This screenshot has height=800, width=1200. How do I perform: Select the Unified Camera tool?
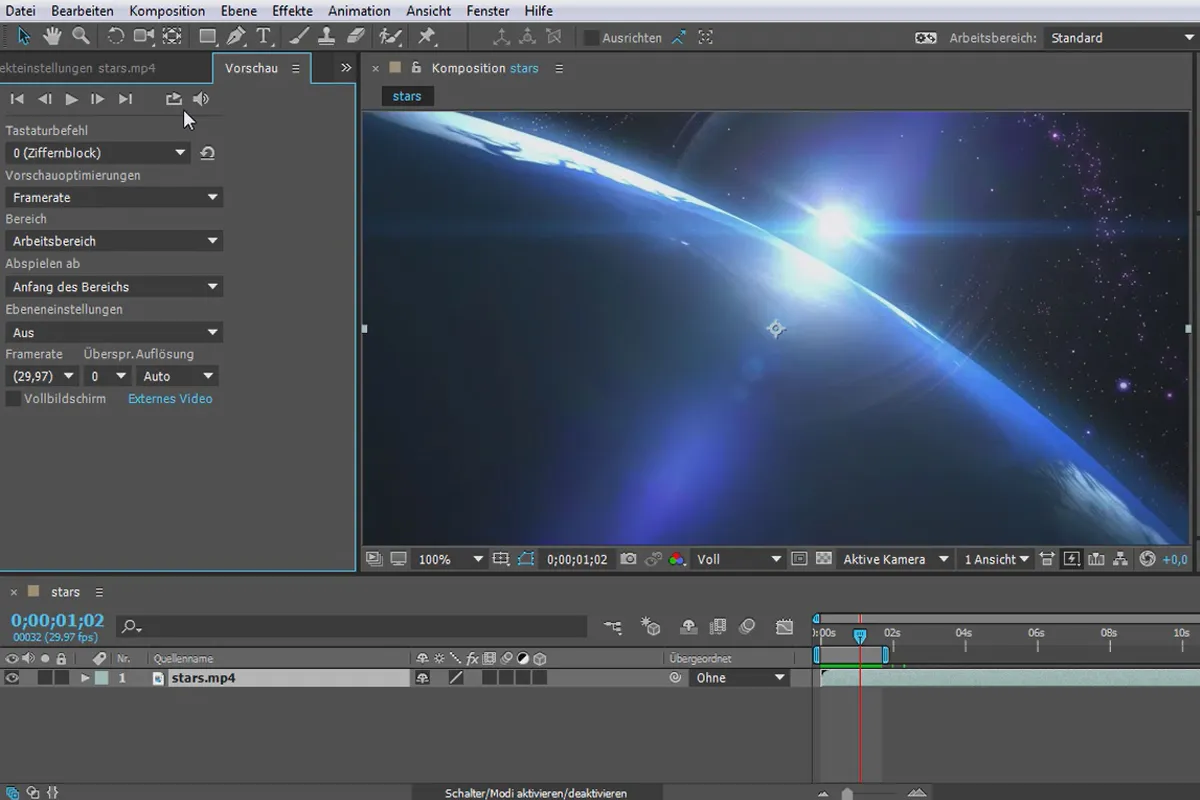[x=144, y=37]
